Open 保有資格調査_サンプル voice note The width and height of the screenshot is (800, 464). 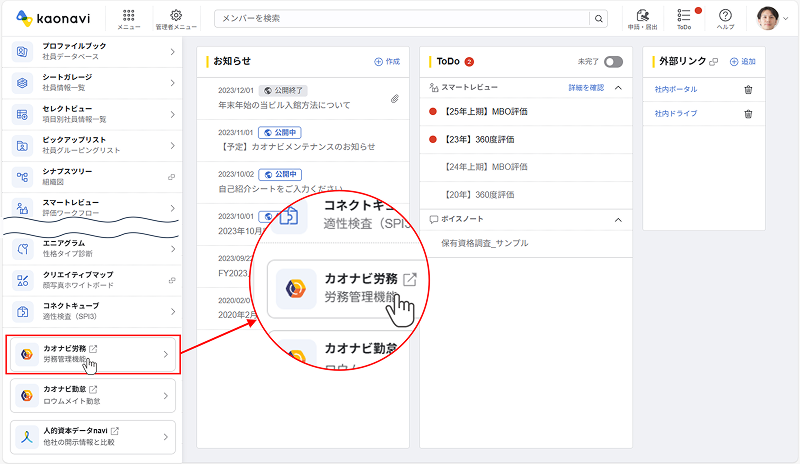point(484,243)
